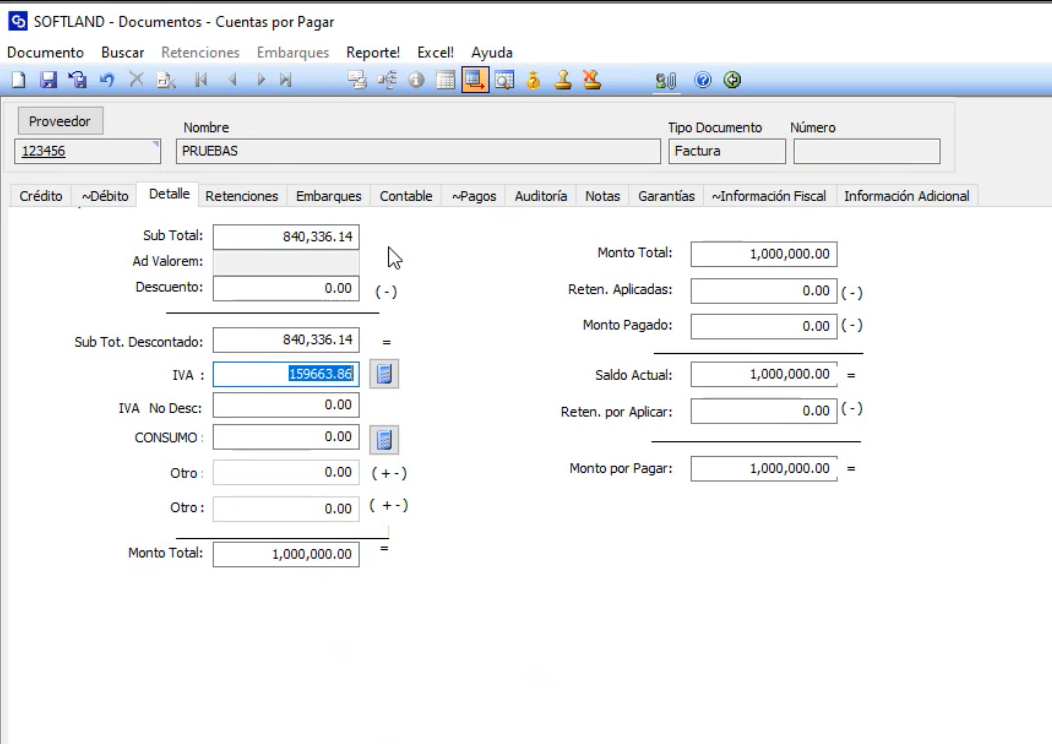This screenshot has width=1052, height=744.
Task: Switch to the Retenciones tab
Action: pos(242,196)
